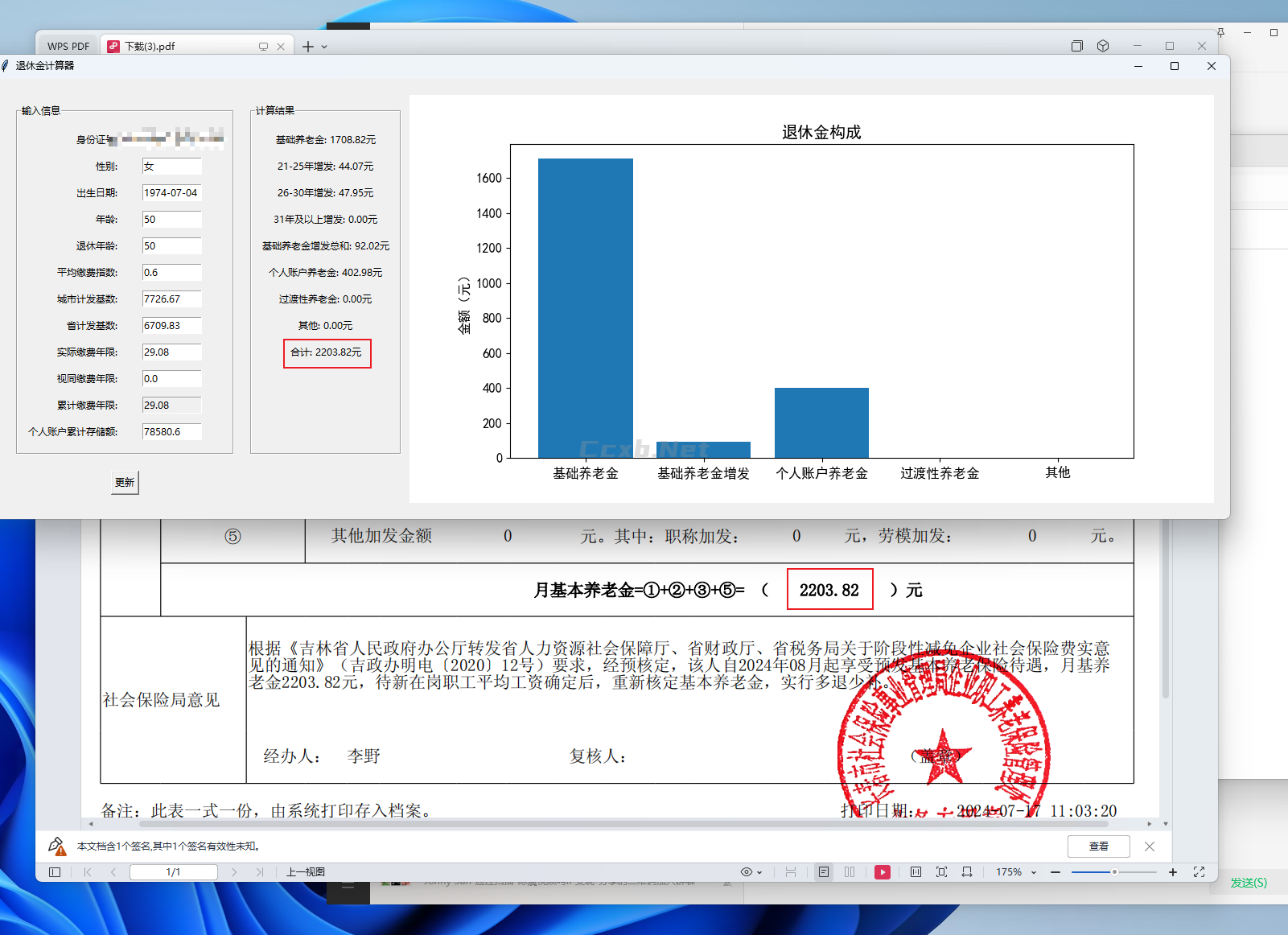Click the continuous scroll icon in status bar
The width and height of the screenshot is (1288, 935).
[791, 872]
